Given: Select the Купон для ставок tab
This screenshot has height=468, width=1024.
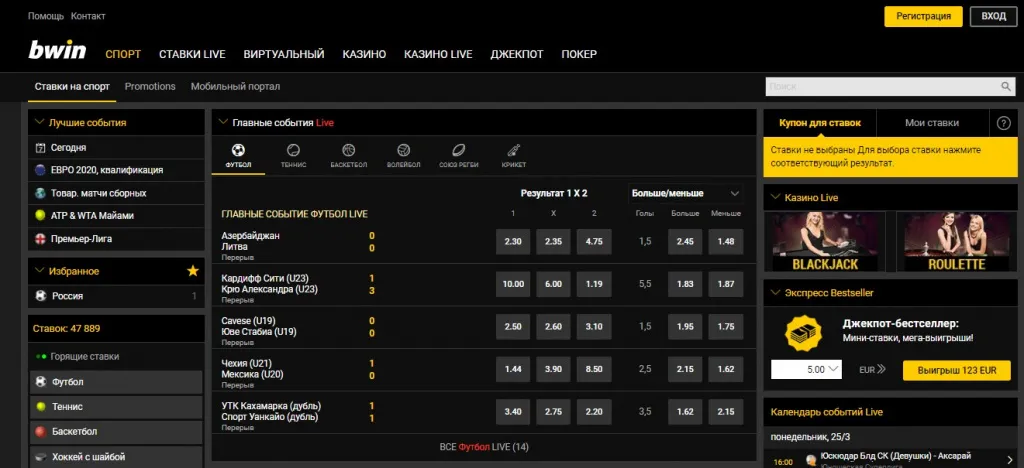Looking at the screenshot, I should [820, 123].
